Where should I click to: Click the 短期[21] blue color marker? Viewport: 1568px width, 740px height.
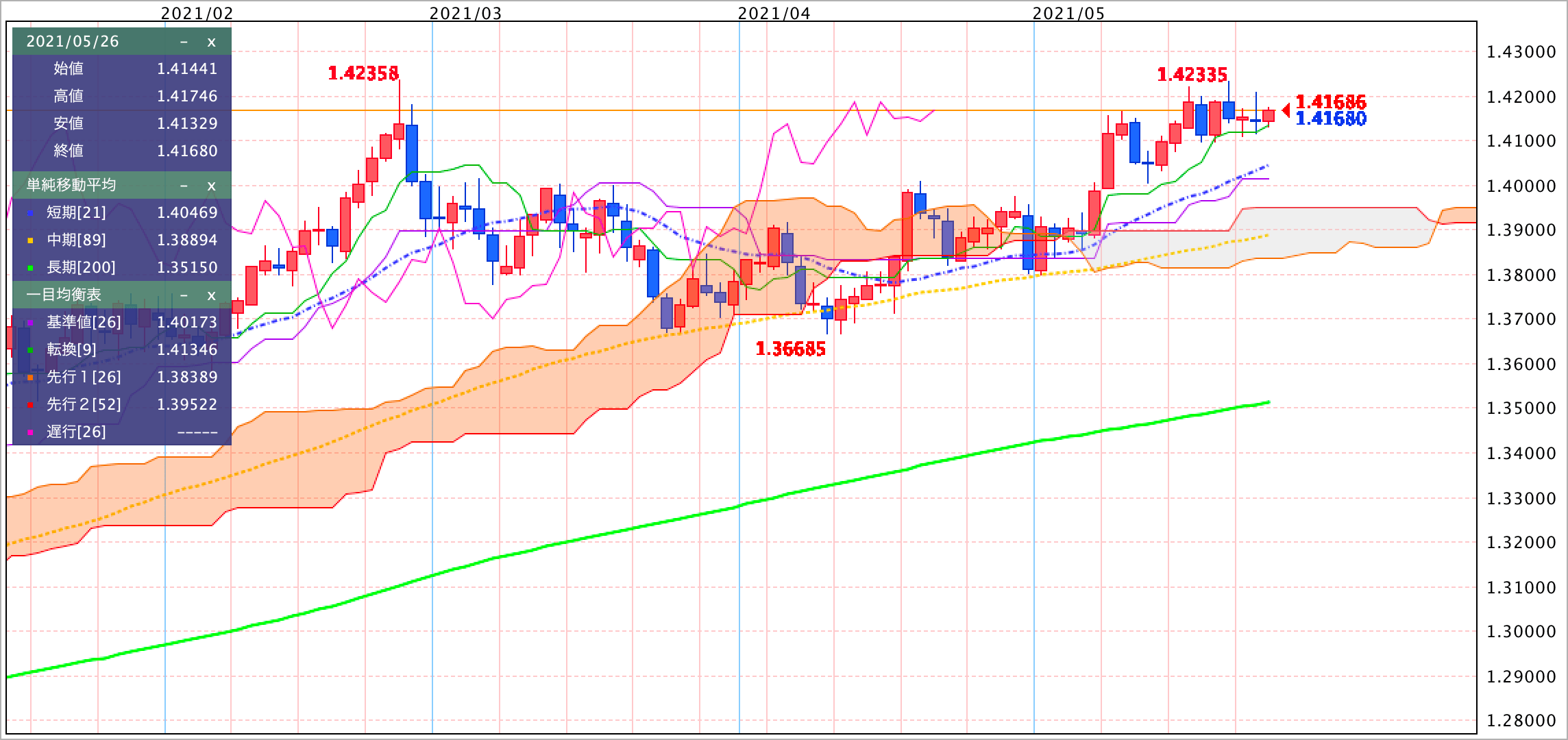[x=30, y=214]
